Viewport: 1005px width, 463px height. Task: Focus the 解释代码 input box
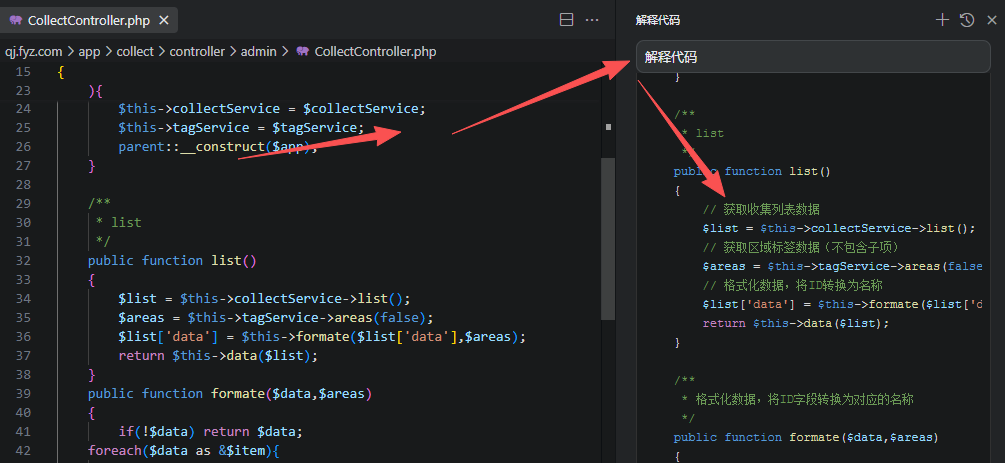click(813, 57)
